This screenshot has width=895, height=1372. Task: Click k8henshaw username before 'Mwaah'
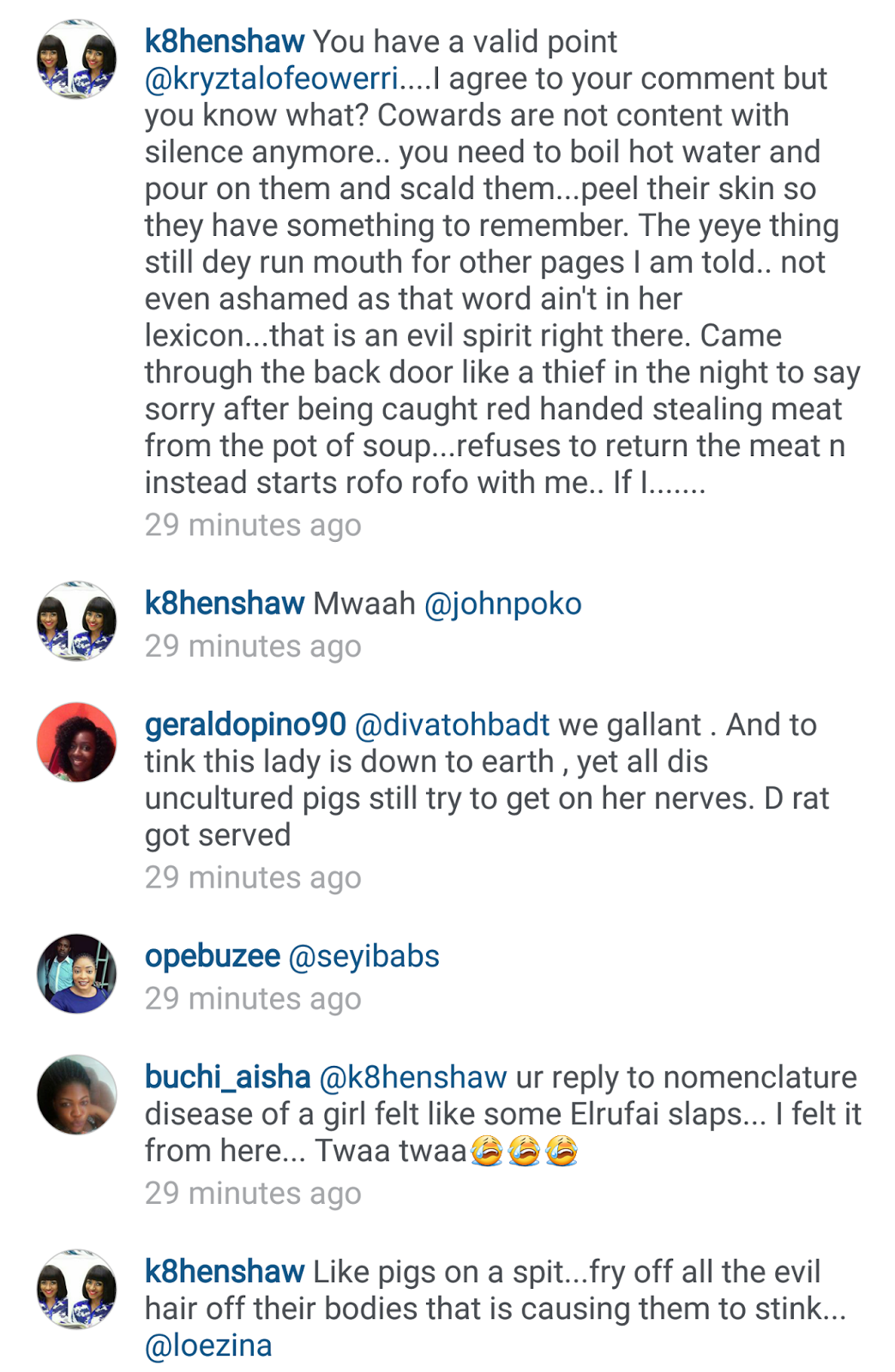[225, 604]
